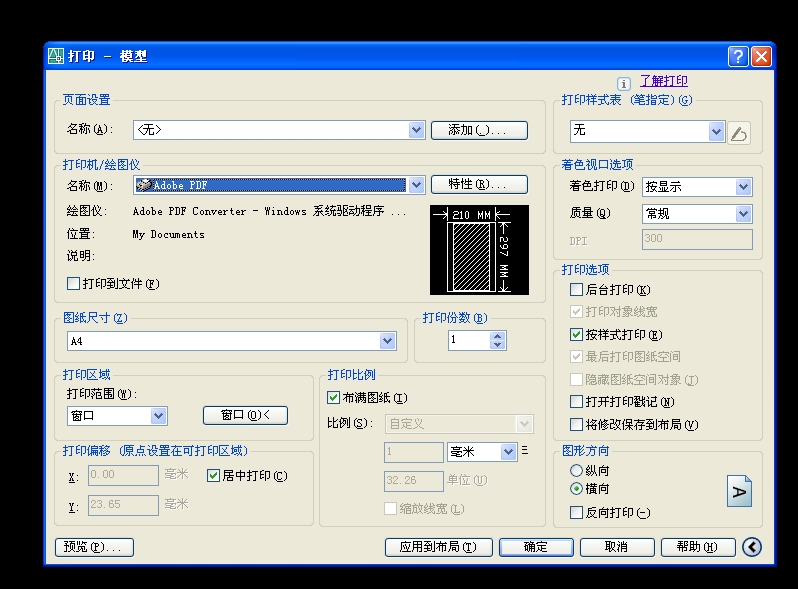Click the copies number input field
This screenshot has height=589, width=798.
tap(469, 341)
